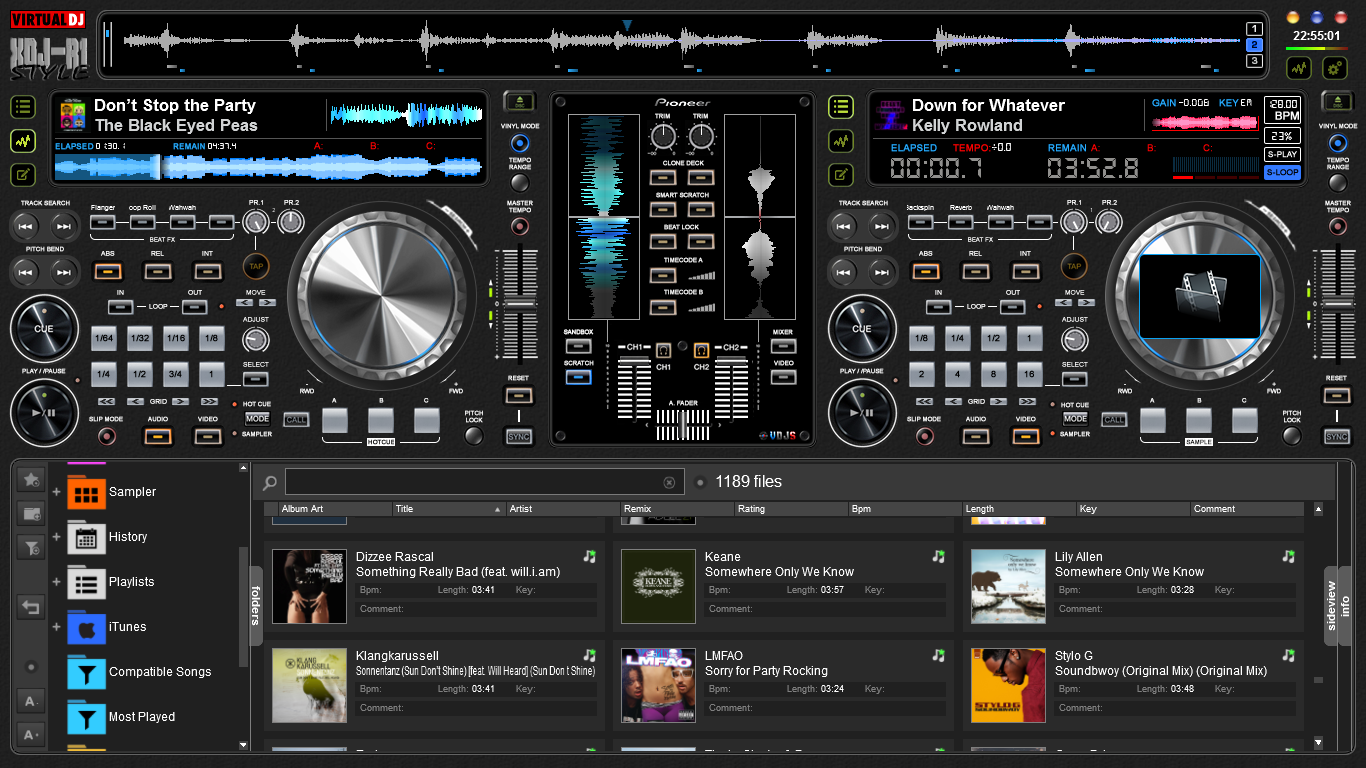Show left deck waveform view icon
Image resolution: width=1366 pixels, height=768 pixels.
pos(23,141)
